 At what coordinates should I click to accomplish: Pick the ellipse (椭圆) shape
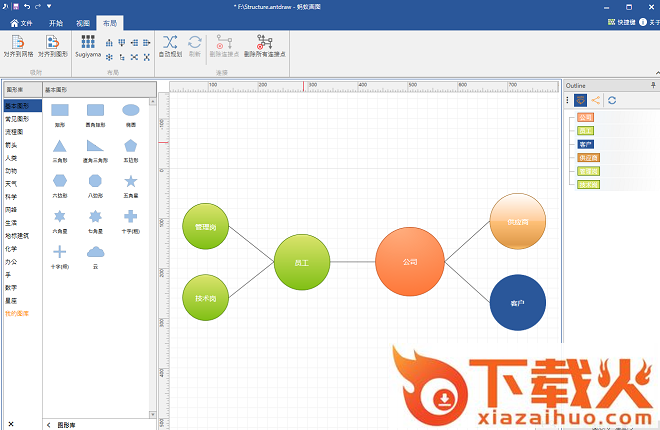[130, 111]
